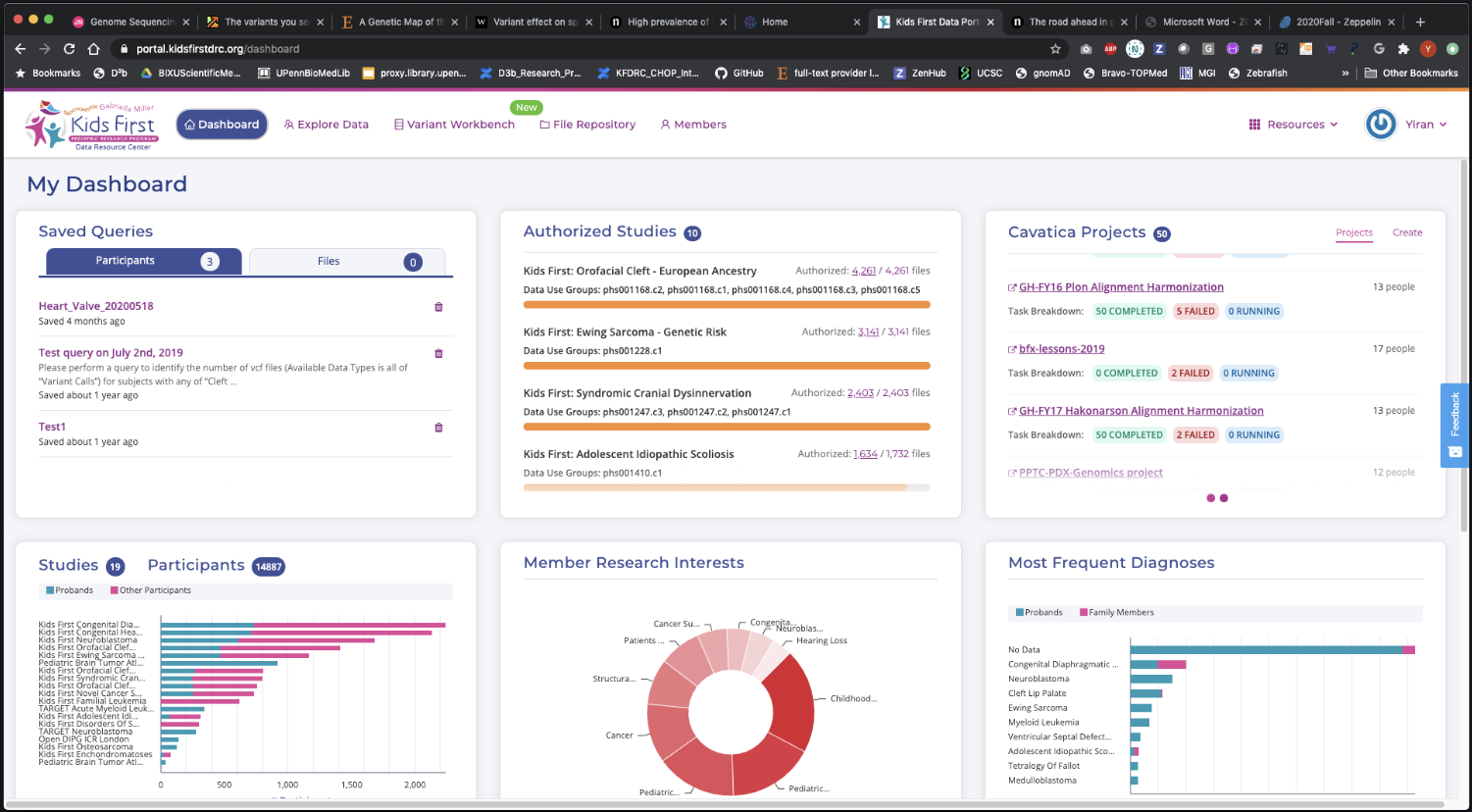The image size is (1472, 812).
Task: Click the 4,261 authorized files link
Action: pyautogui.click(x=864, y=271)
